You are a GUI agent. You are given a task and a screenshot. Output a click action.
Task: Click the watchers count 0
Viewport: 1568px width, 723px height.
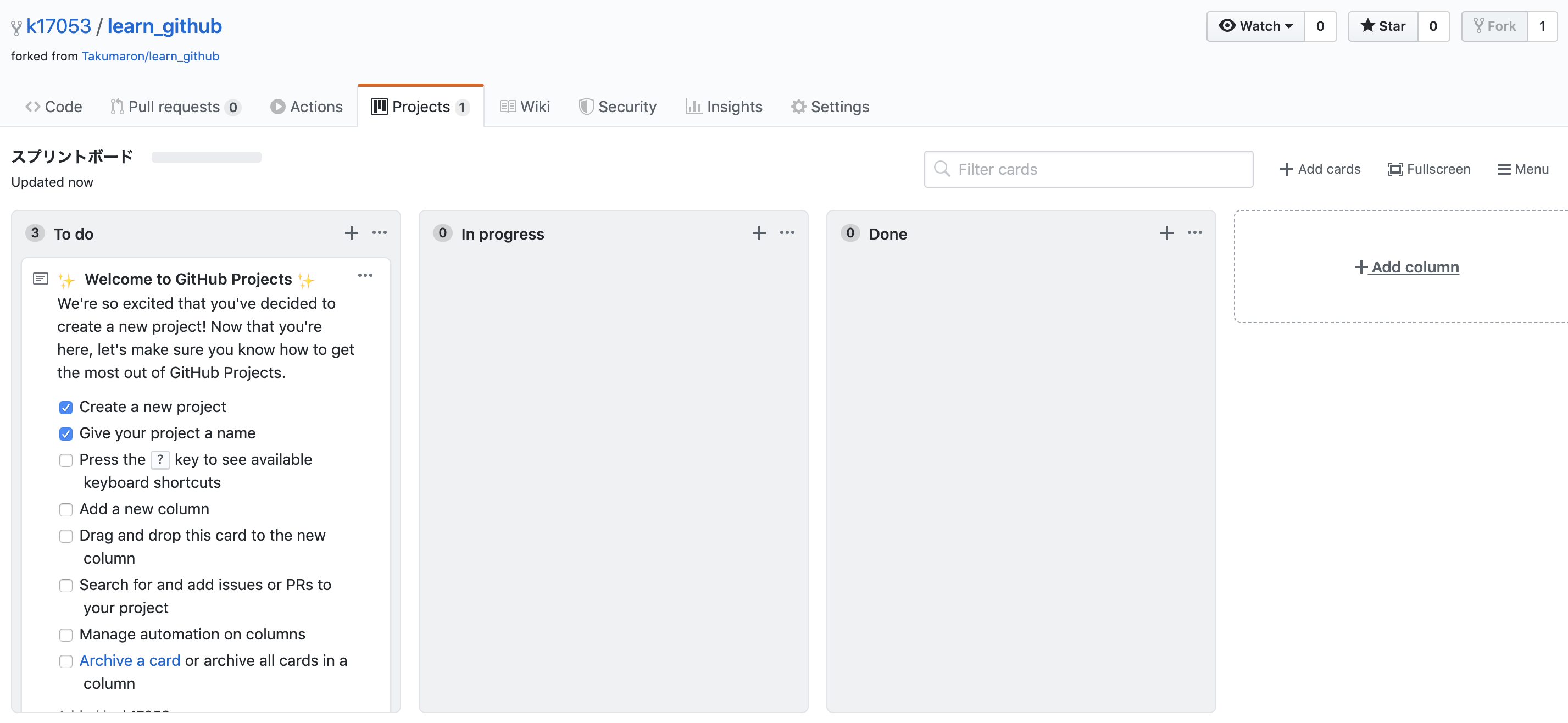(1320, 26)
